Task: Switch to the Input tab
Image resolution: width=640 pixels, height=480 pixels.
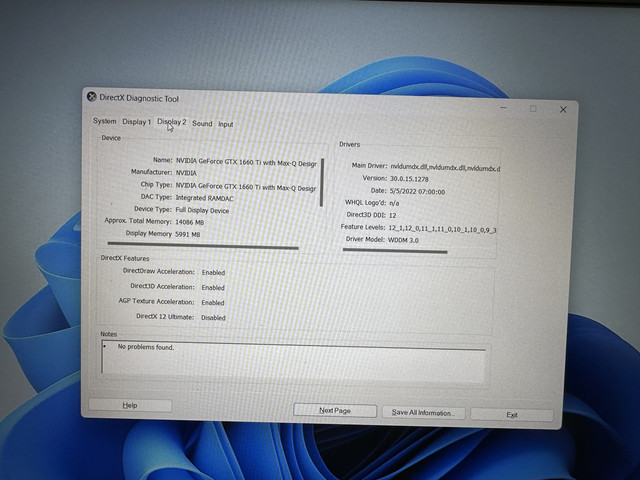Action: pos(226,124)
